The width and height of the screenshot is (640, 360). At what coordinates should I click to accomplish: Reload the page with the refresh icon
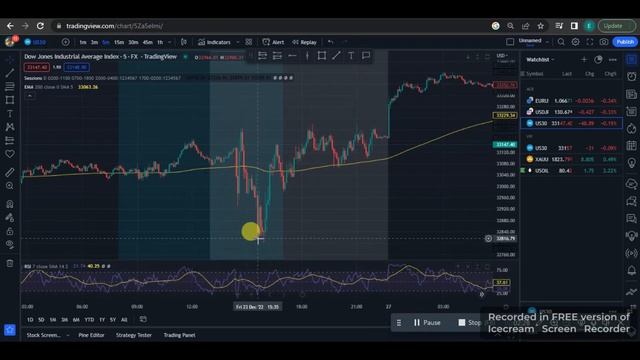coord(40,26)
